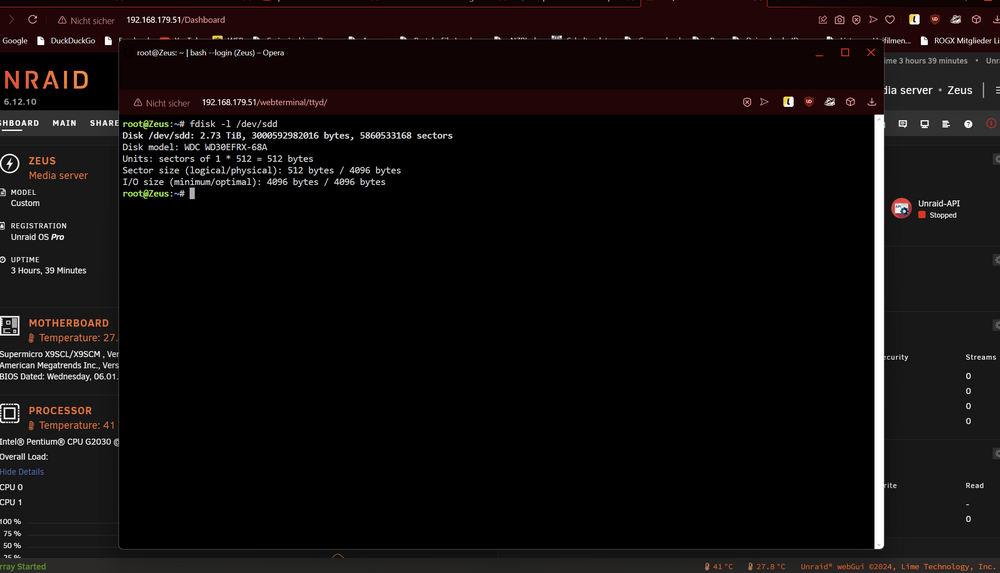
Task: Switch to the MAIN tab in Unraid
Action: 64,123
